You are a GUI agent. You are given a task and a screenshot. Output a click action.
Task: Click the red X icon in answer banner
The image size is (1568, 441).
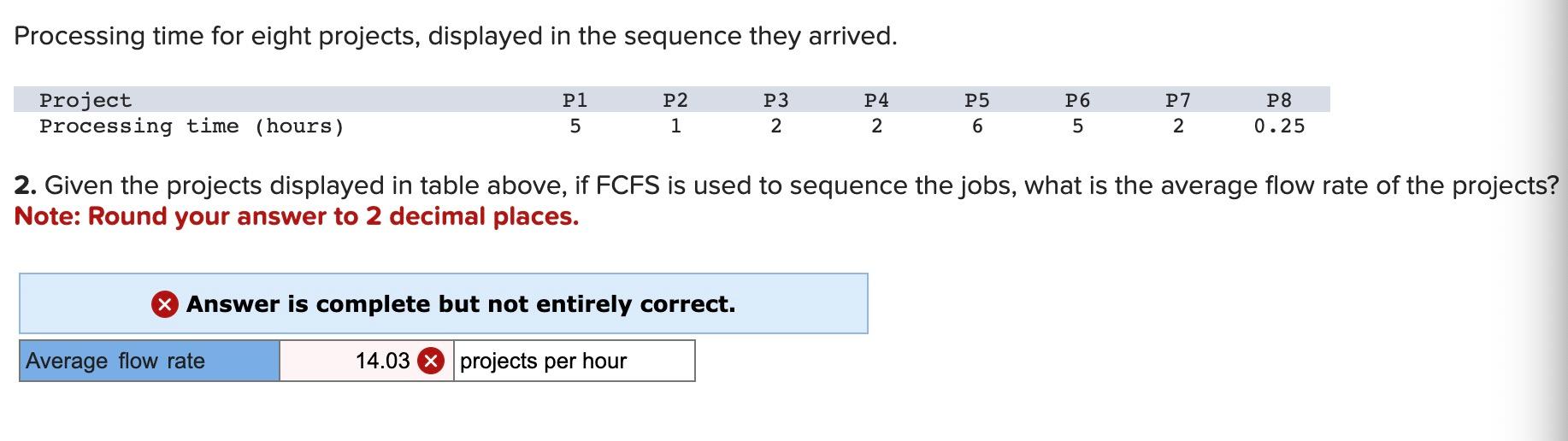coord(165,304)
